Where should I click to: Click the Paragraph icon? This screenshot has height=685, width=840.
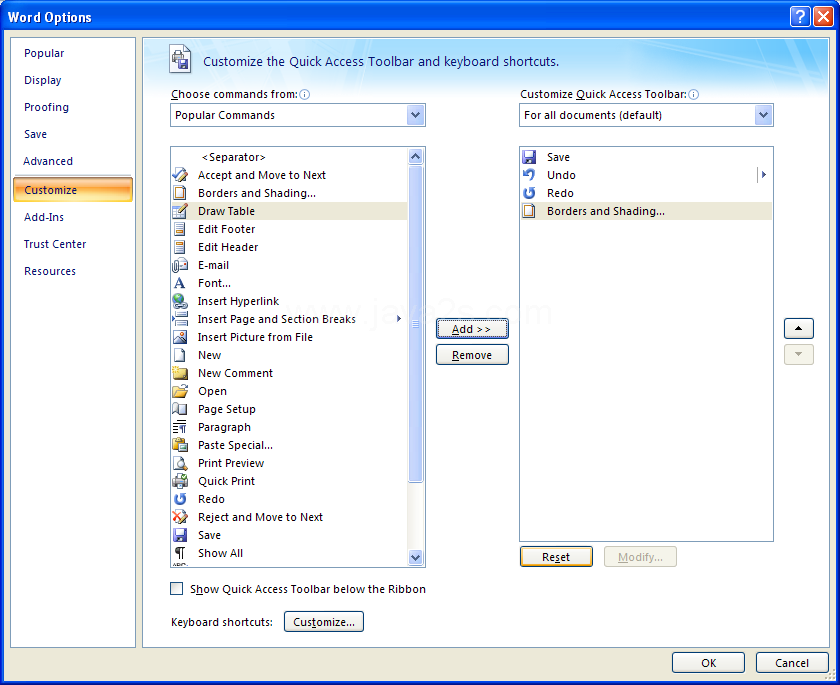(180, 427)
